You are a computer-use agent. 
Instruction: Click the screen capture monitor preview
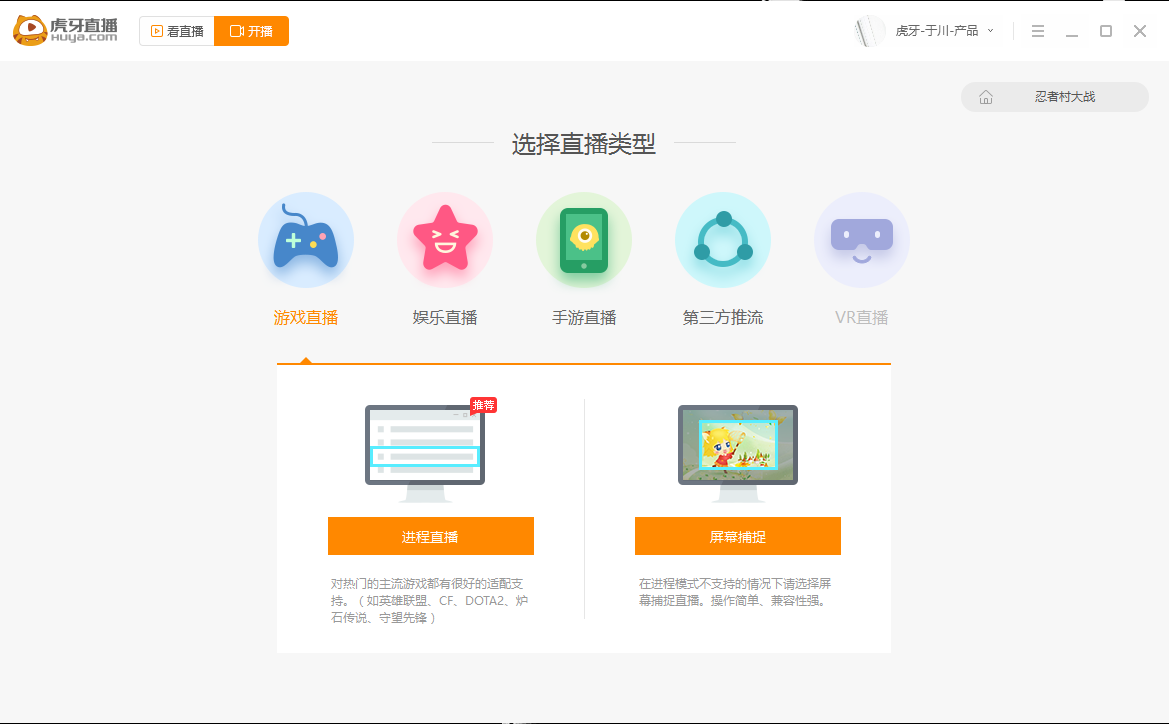[738, 448]
